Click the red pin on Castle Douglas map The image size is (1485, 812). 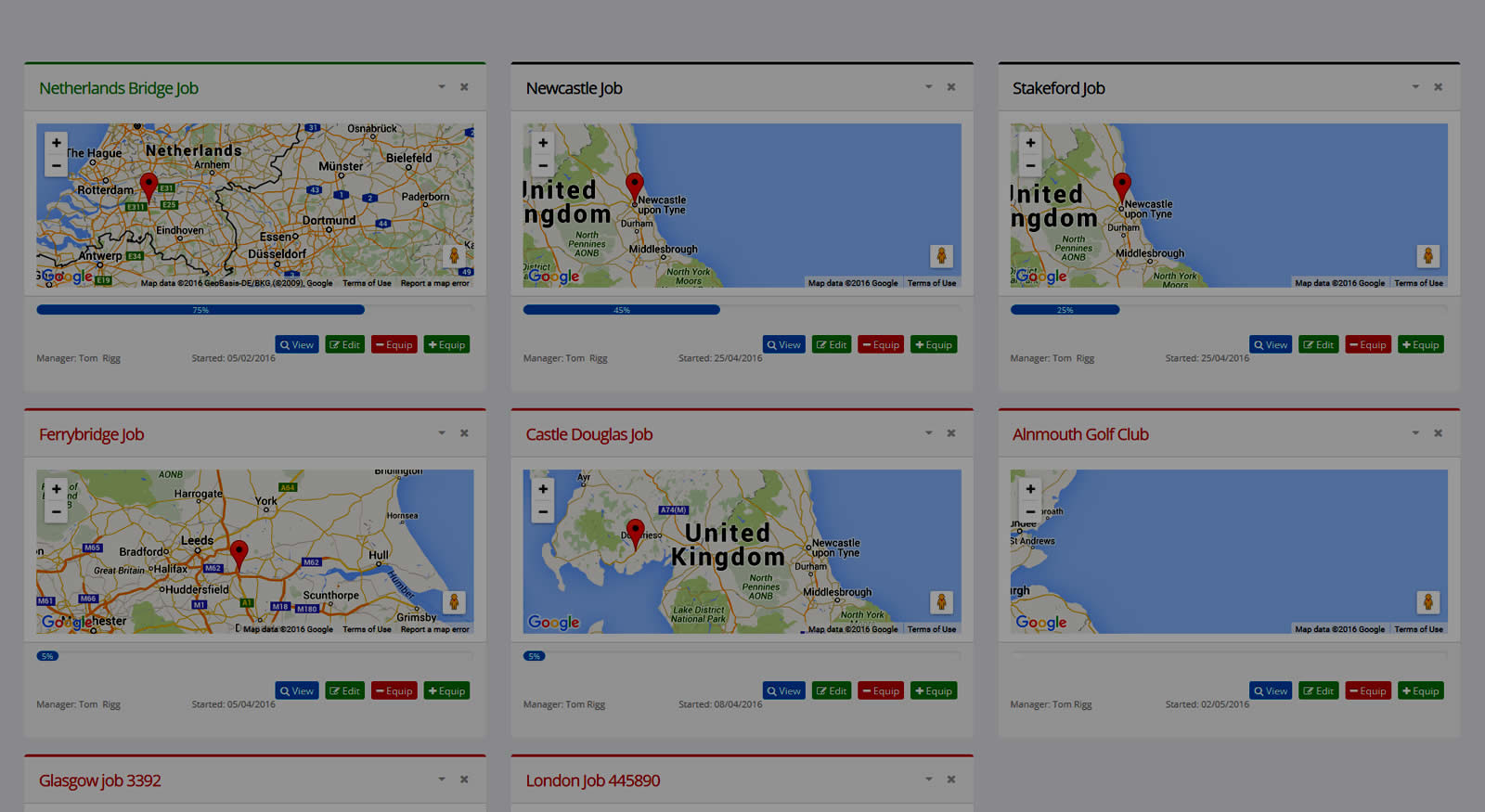click(x=635, y=535)
